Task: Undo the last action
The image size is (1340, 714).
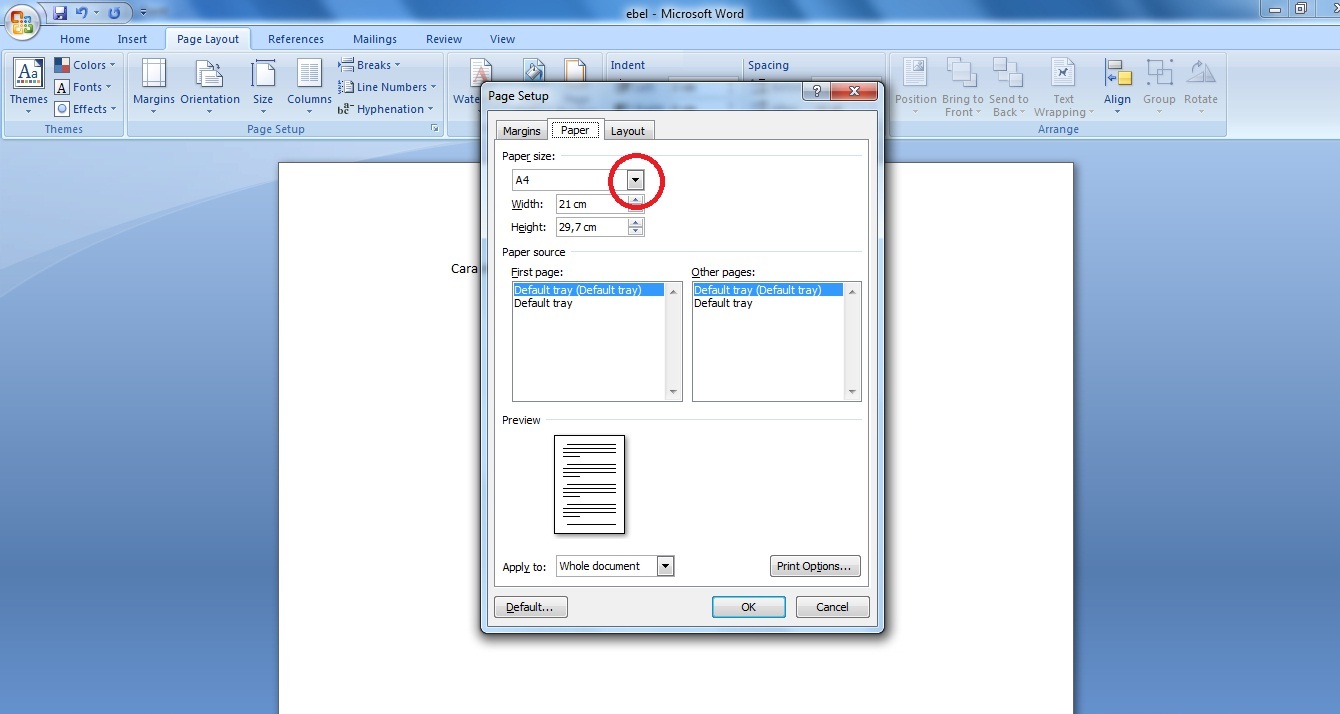Action: coord(82,13)
